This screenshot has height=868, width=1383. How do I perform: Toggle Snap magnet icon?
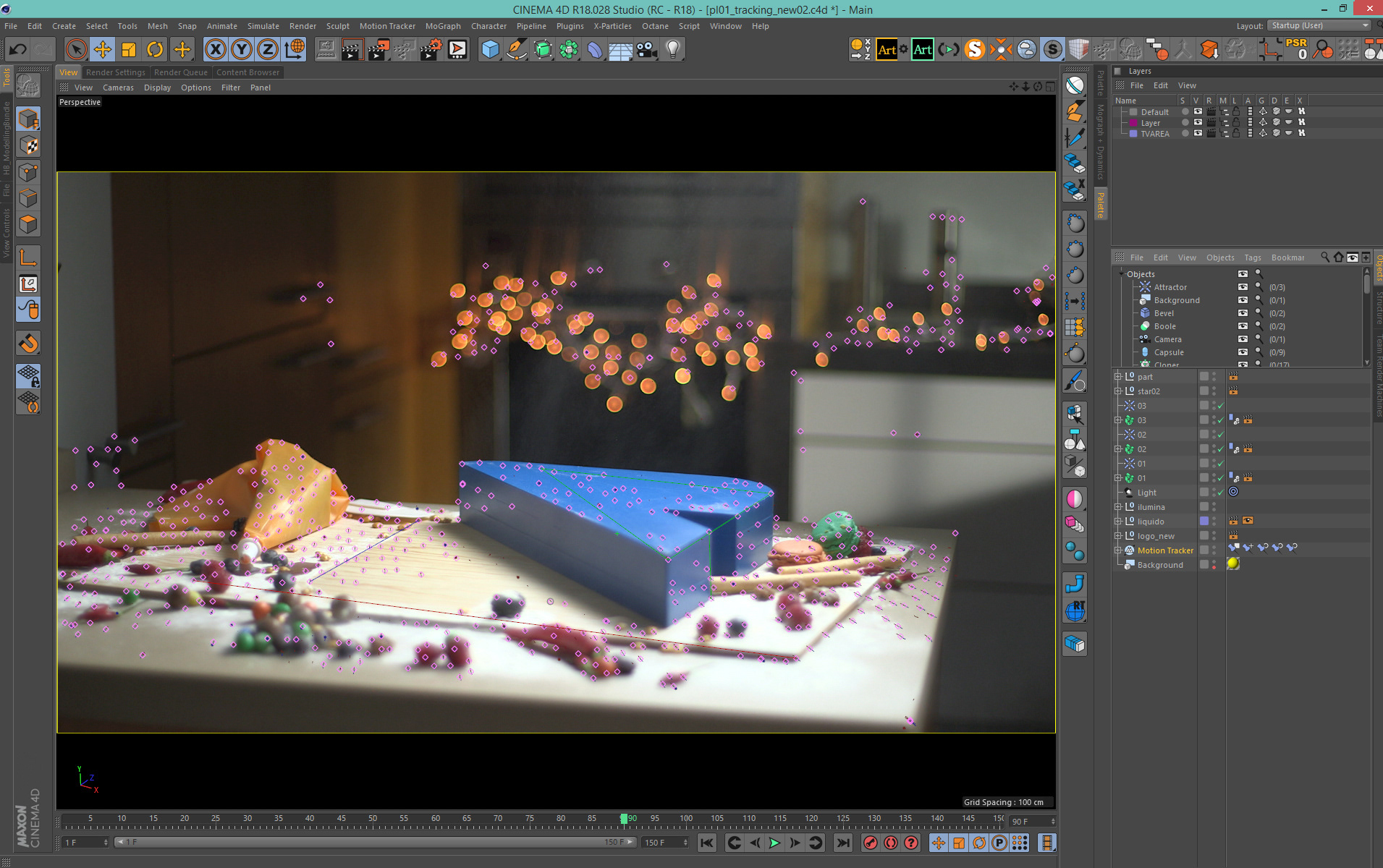[28, 343]
